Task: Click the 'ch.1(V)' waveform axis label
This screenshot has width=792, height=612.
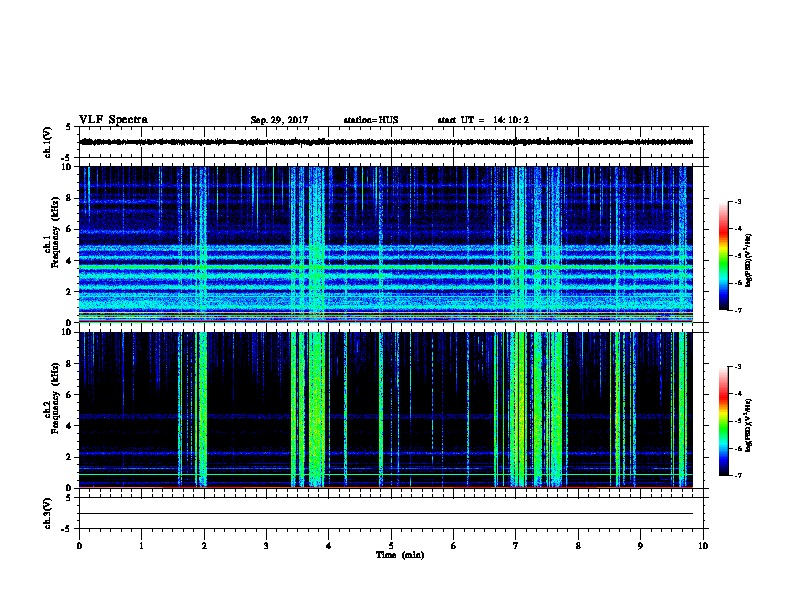Action: click(x=47, y=142)
